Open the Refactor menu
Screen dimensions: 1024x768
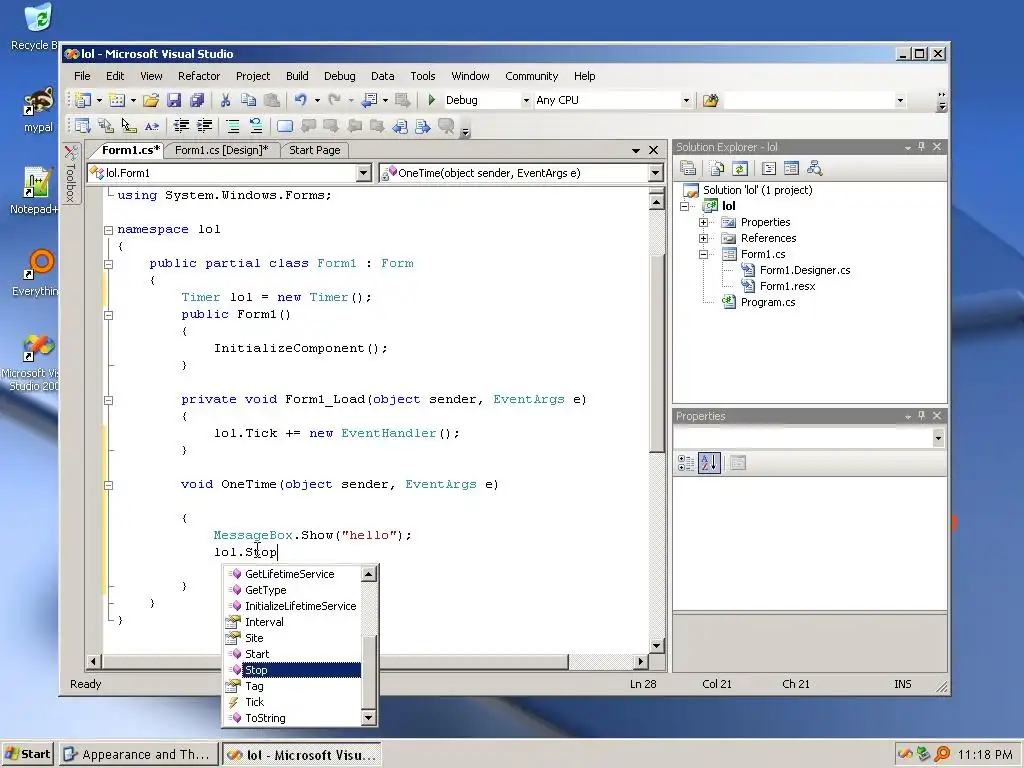tap(199, 76)
